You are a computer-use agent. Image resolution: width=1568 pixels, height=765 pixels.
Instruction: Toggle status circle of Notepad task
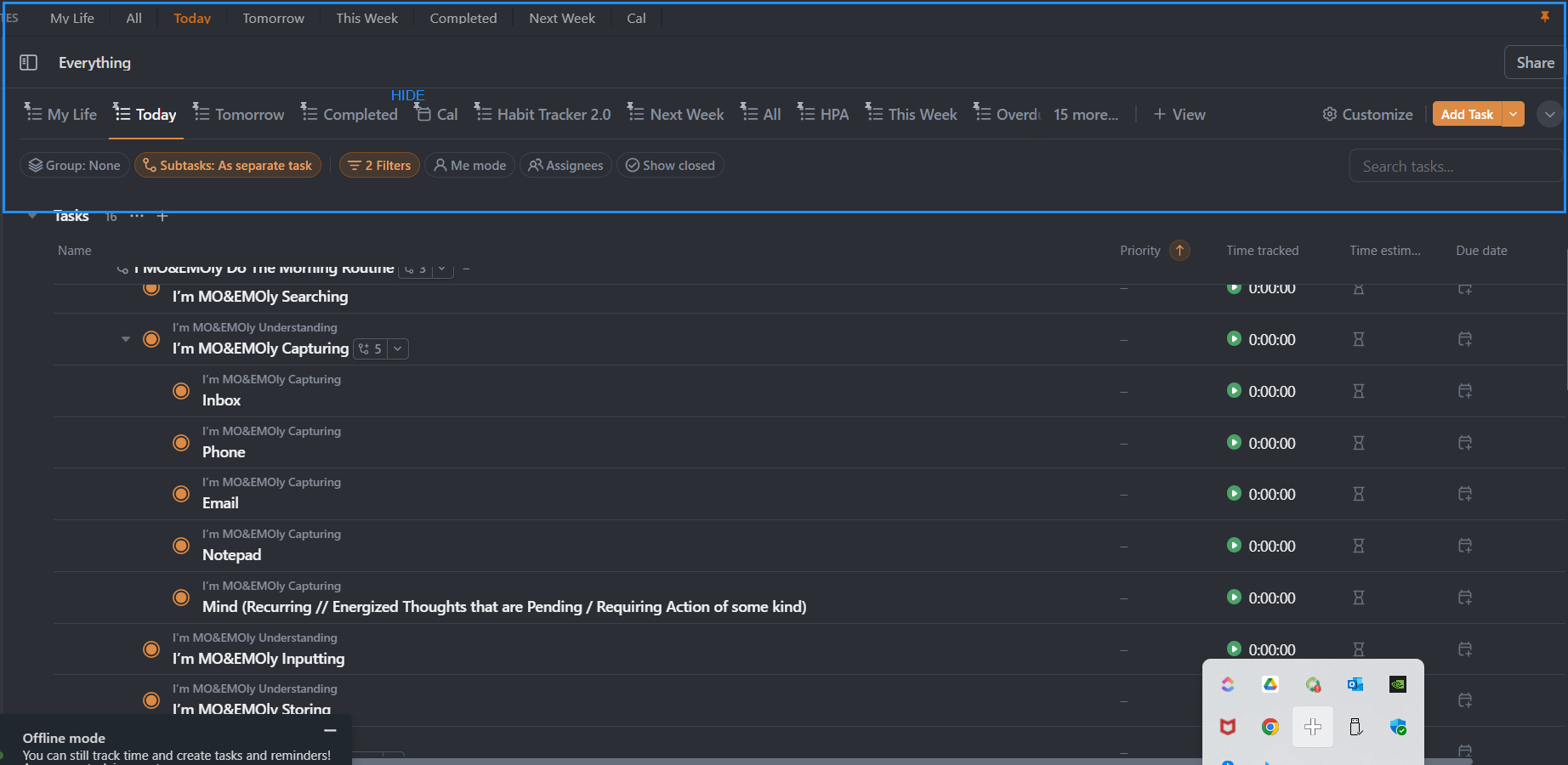pyautogui.click(x=181, y=546)
